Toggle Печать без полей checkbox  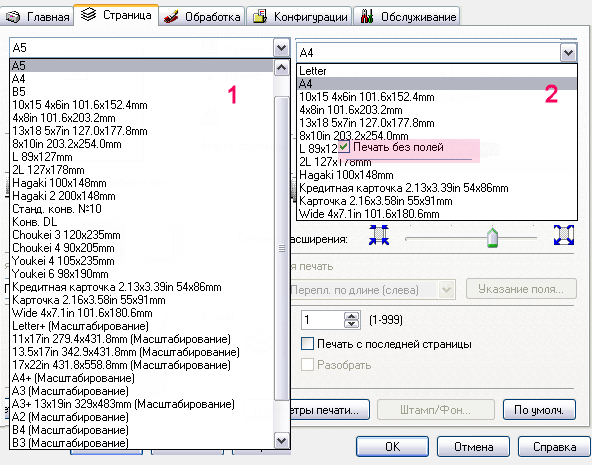[344, 146]
